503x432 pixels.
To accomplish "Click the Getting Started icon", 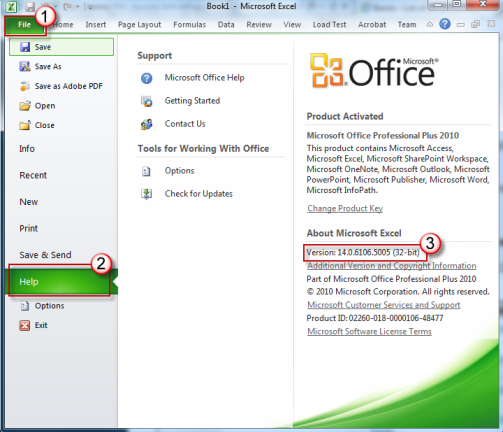I will tap(146, 101).
